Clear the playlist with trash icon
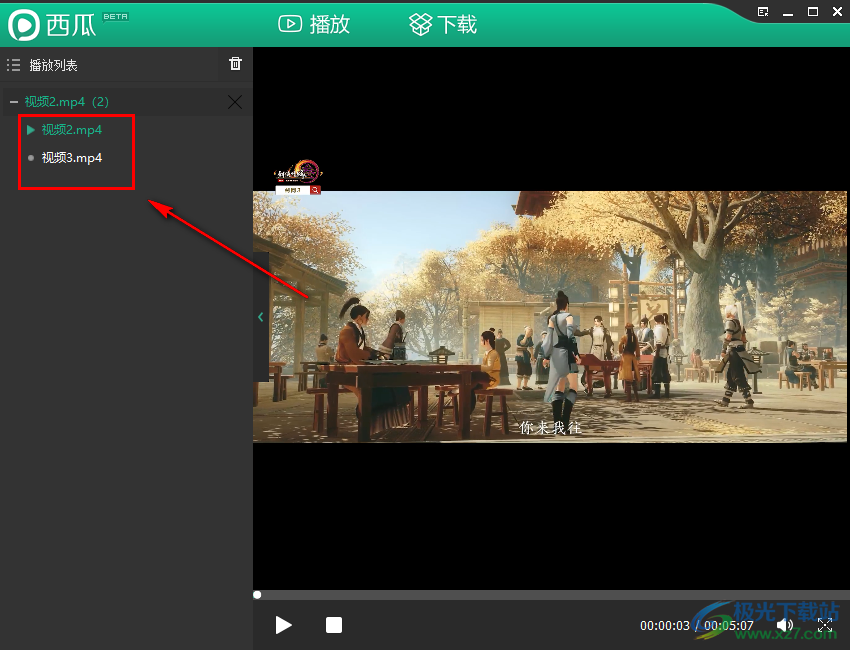Viewport: 850px width, 650px height. [235, 64]
